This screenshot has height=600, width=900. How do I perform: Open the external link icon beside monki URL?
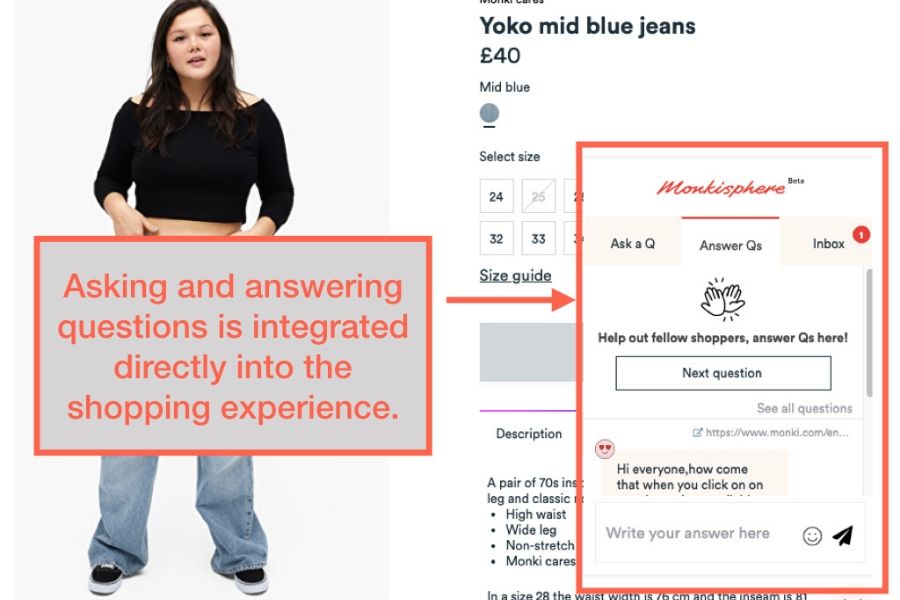[x=697, y=432]
